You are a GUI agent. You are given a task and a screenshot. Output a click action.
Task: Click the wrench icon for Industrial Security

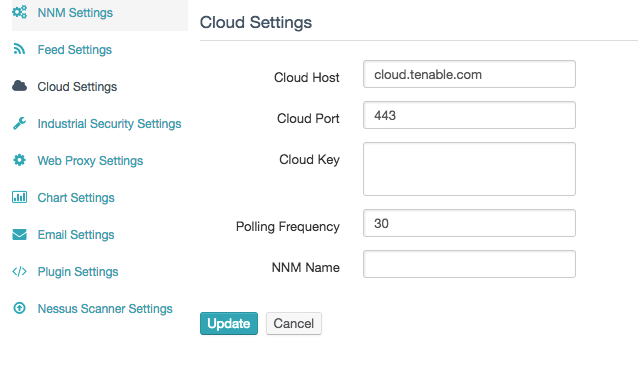tap(20, 123)
